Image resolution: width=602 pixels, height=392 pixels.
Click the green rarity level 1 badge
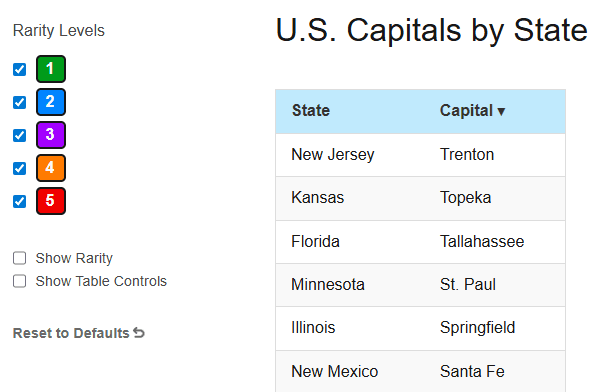pos(51,69)
